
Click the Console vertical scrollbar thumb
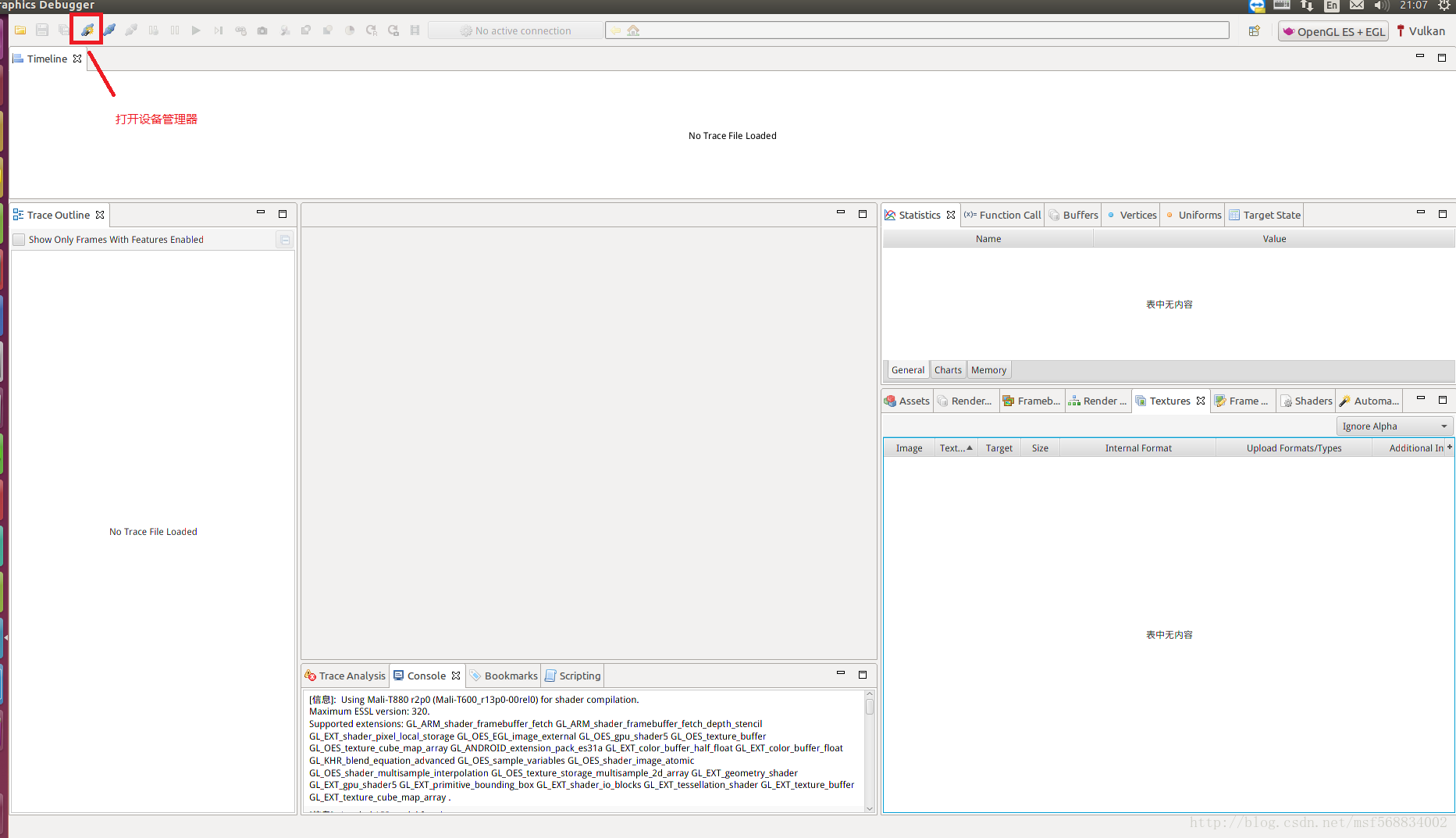tap(870, 707)
